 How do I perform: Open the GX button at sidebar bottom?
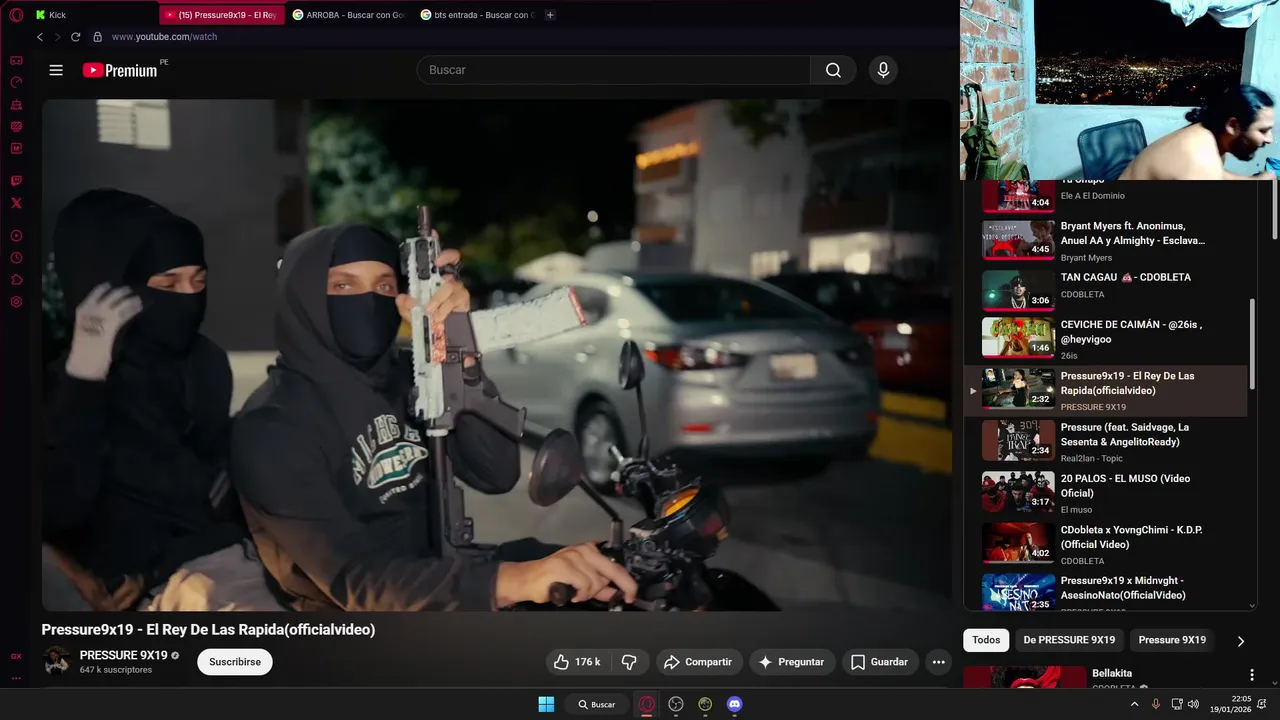[16, 656]
